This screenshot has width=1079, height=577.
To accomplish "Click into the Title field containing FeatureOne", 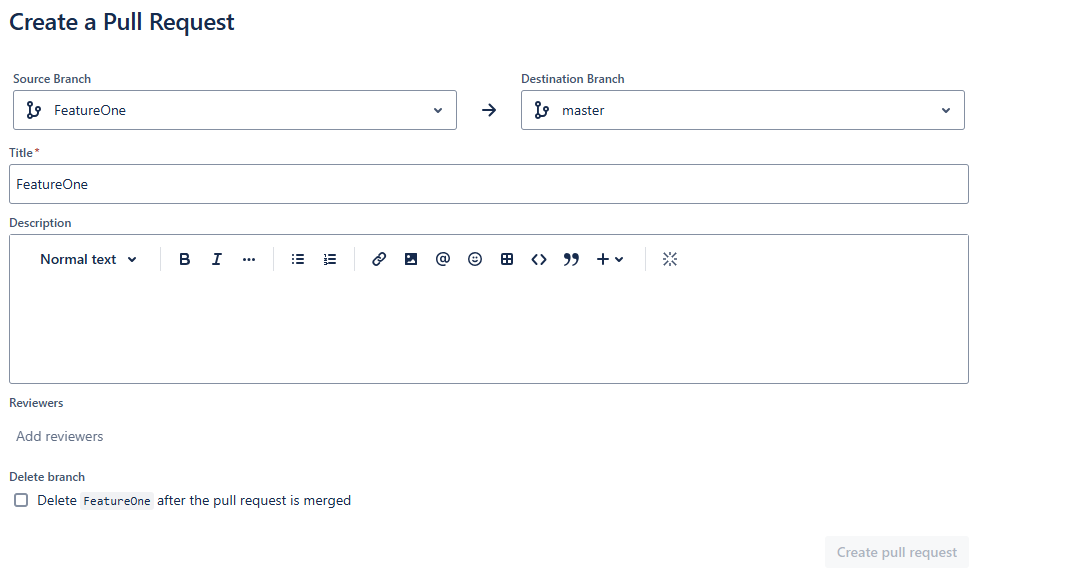I will point(489,184).
